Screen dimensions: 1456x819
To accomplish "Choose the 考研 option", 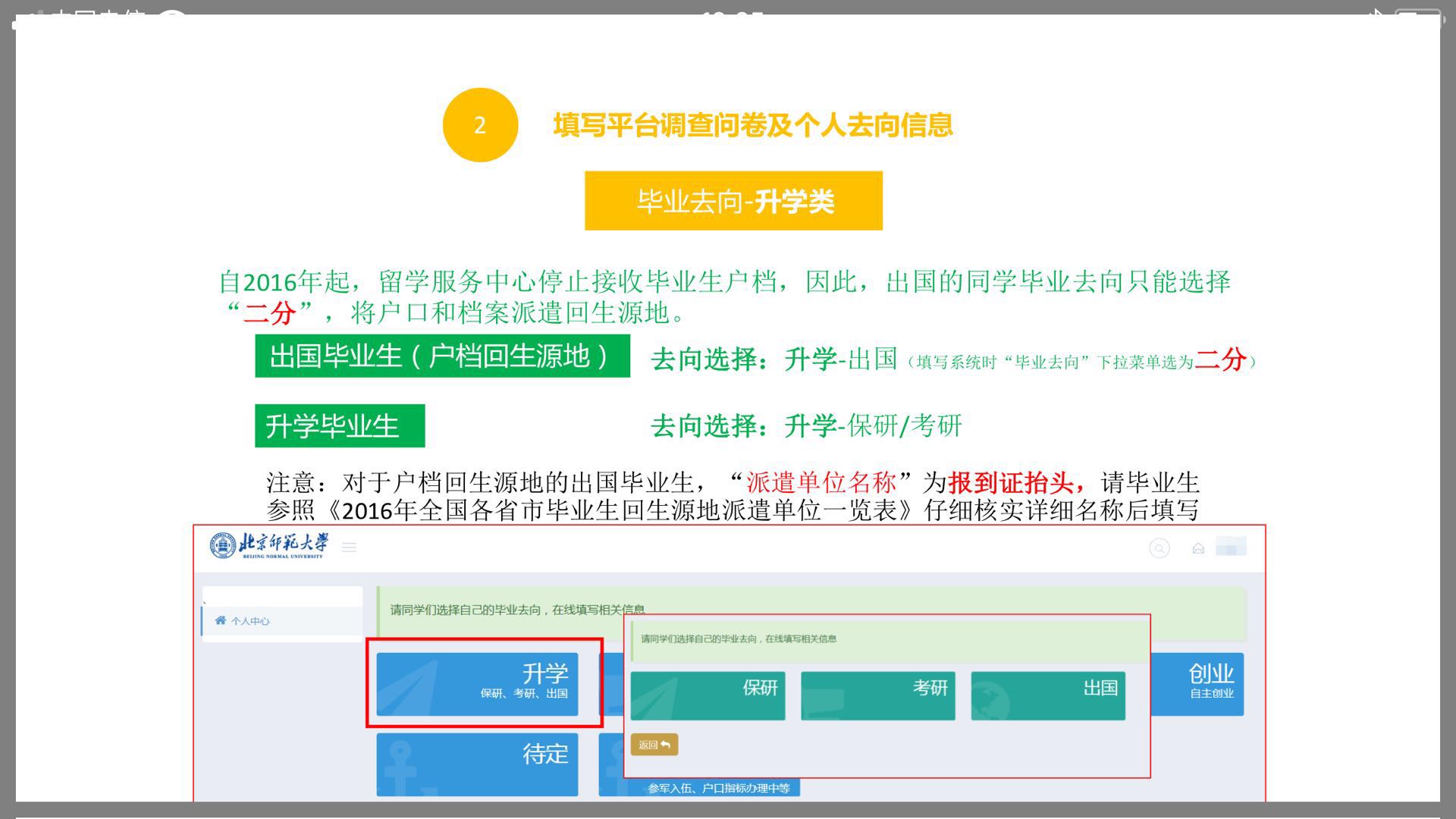I will pos(878,694).
